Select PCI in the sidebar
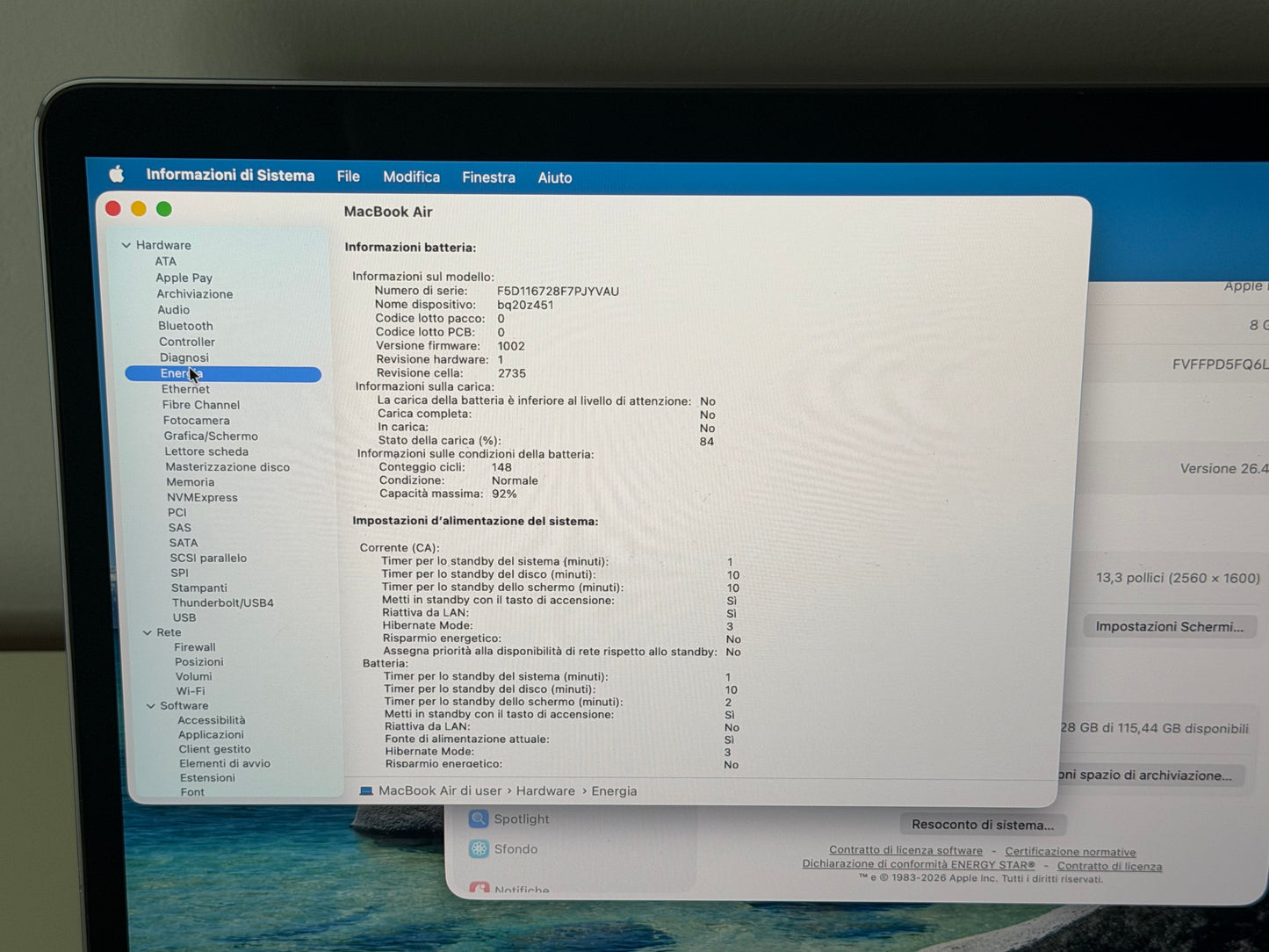Screen dimensions: 1269x952 point(177,513)
